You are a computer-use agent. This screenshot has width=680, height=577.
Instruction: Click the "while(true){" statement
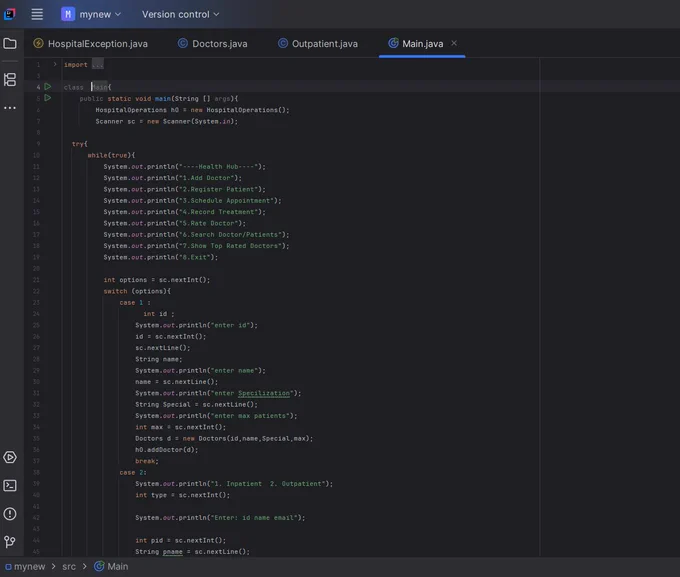click(111, 155)
